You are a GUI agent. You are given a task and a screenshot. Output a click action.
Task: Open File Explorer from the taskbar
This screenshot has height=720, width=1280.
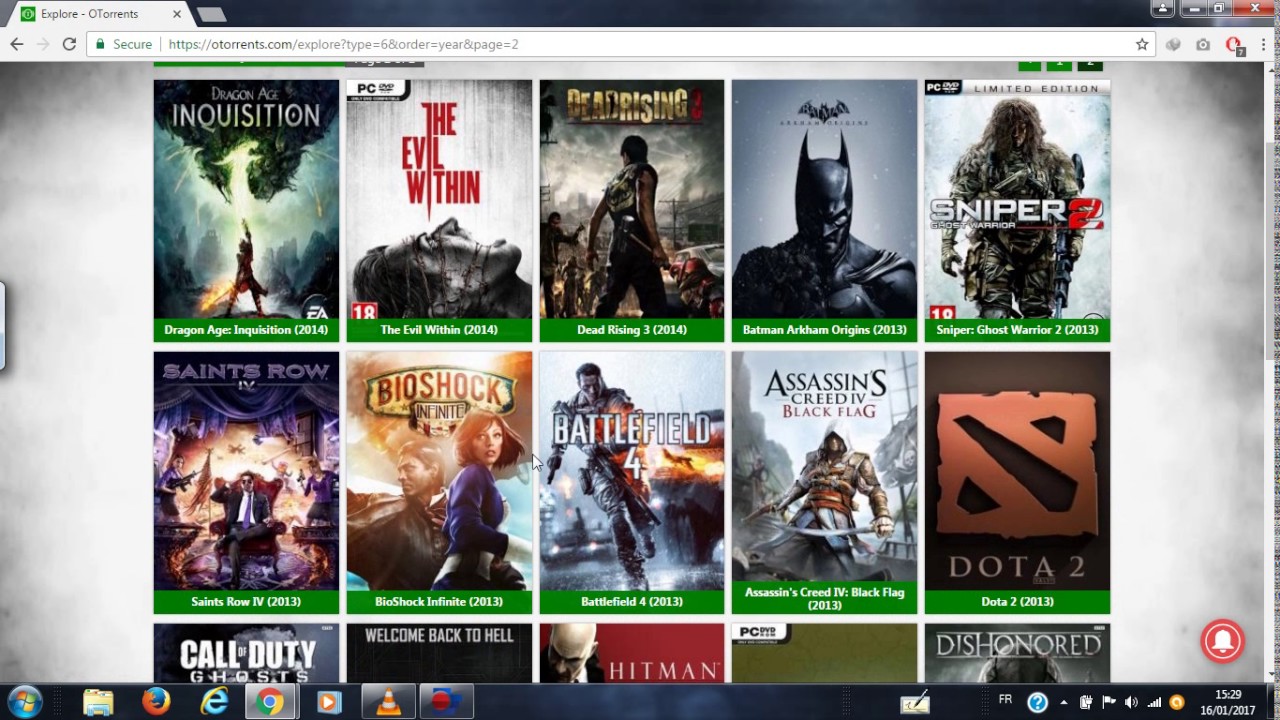[x=98, y=703]
